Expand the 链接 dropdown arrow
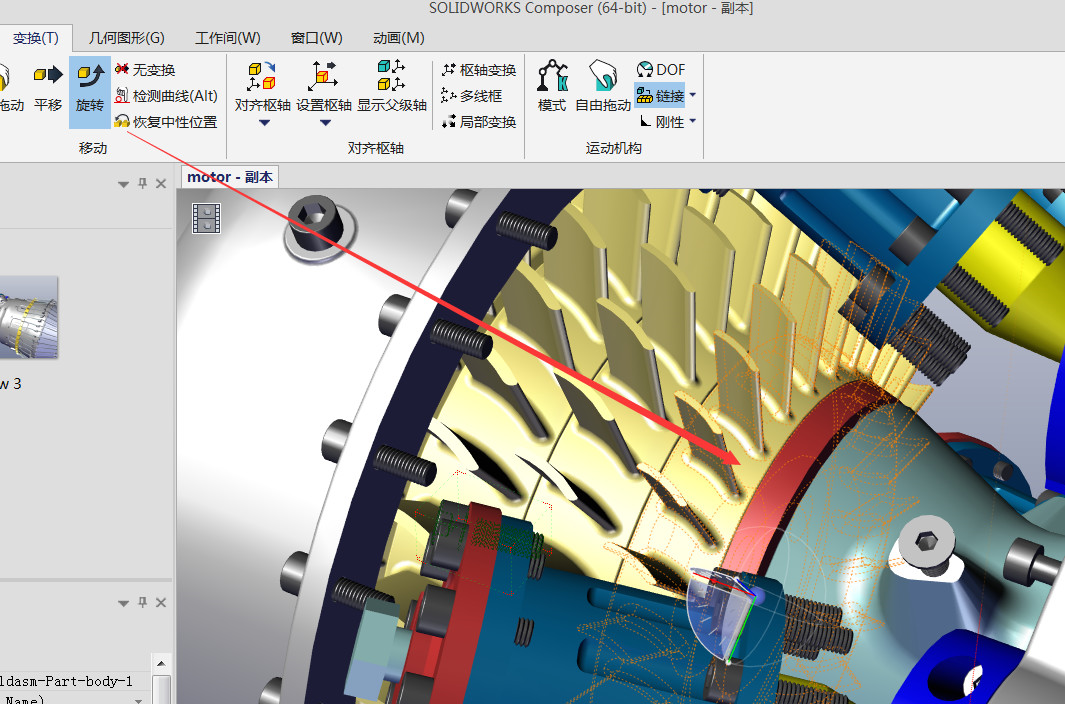The image size is (1065, 704). click(x=693, y=96)
